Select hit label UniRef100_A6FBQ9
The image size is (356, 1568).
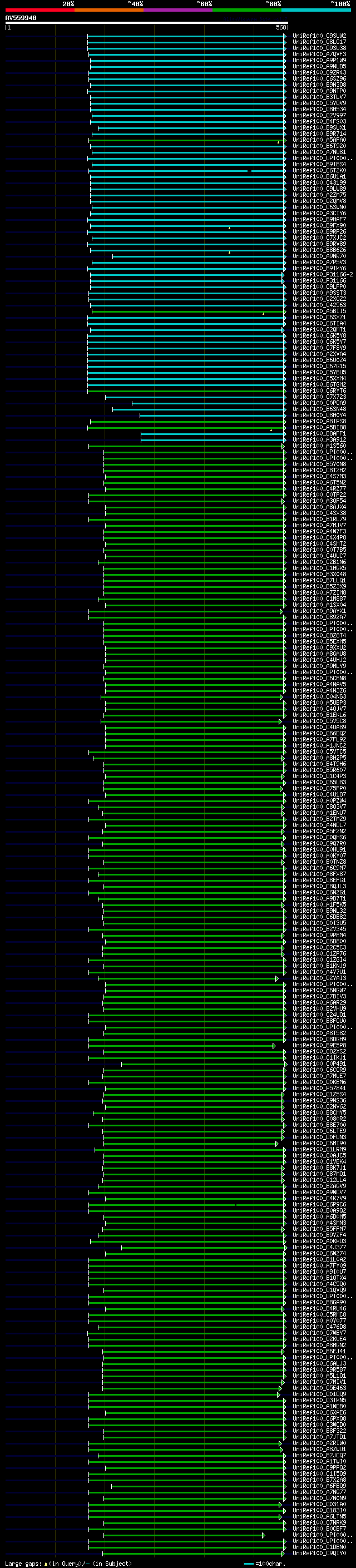[x=319, y=1486]
